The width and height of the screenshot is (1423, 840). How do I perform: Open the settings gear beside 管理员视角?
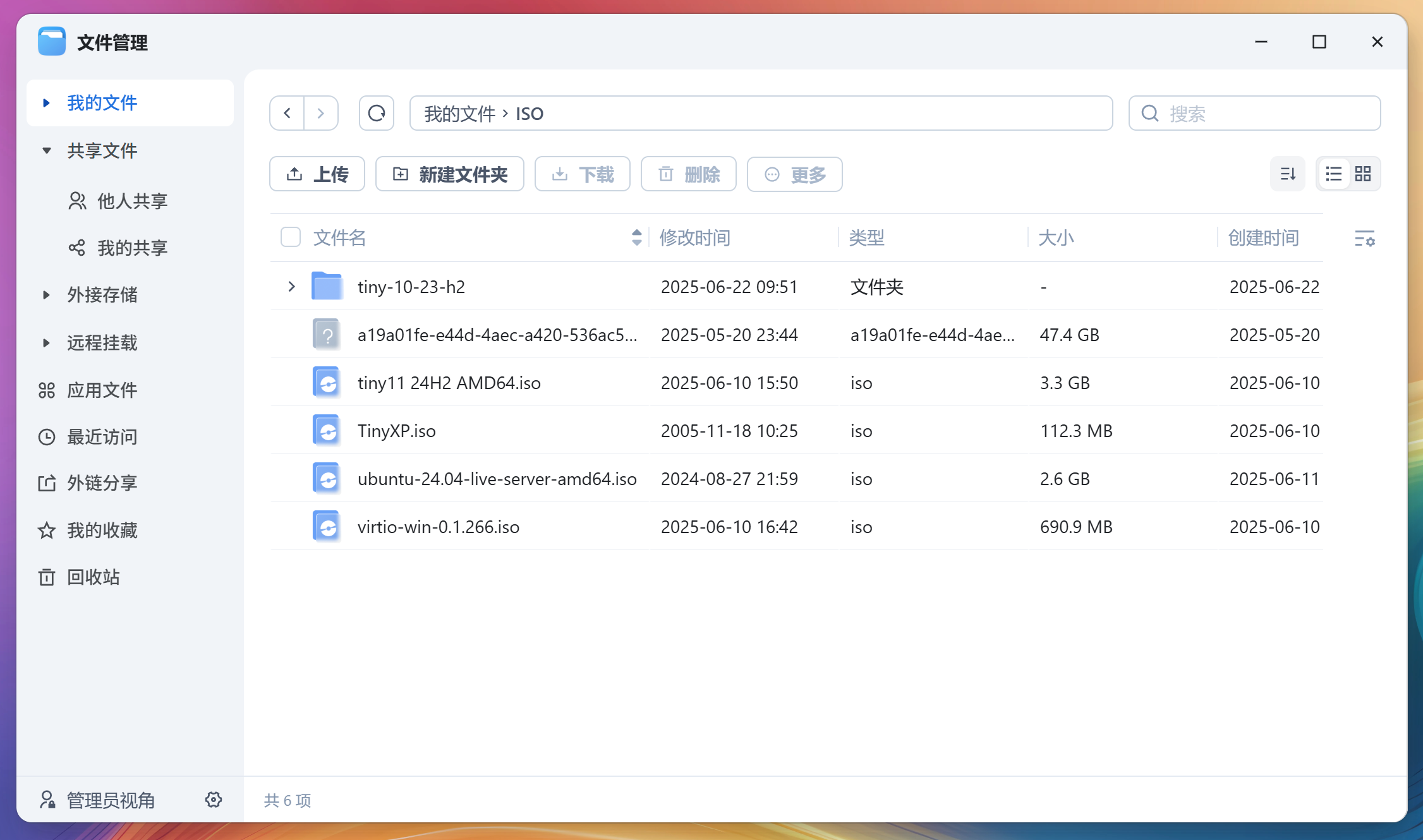[214, 800]
